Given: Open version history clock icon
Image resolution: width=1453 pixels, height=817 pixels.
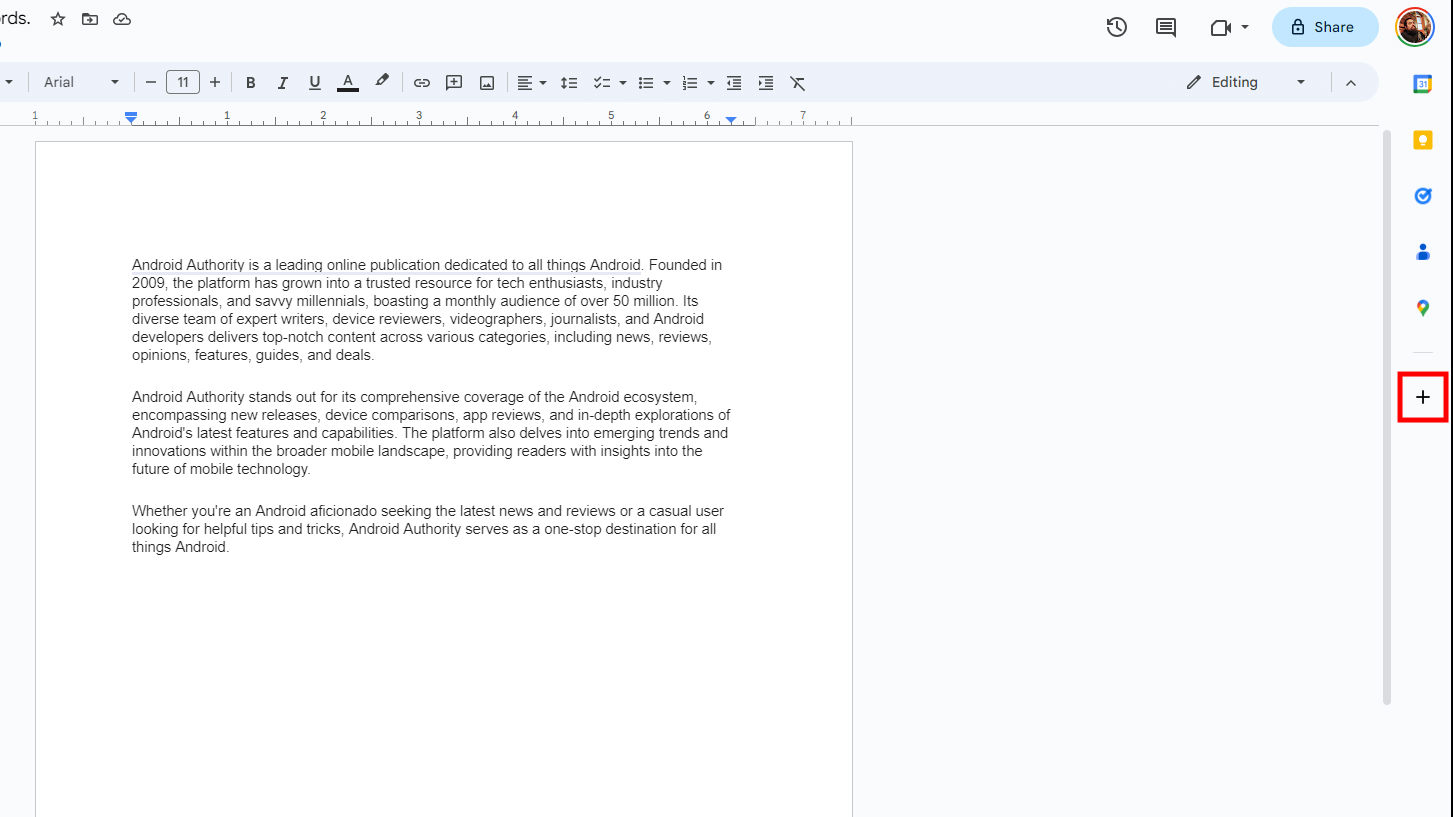Looking at the screenshot, I should tap(1116, 28).
